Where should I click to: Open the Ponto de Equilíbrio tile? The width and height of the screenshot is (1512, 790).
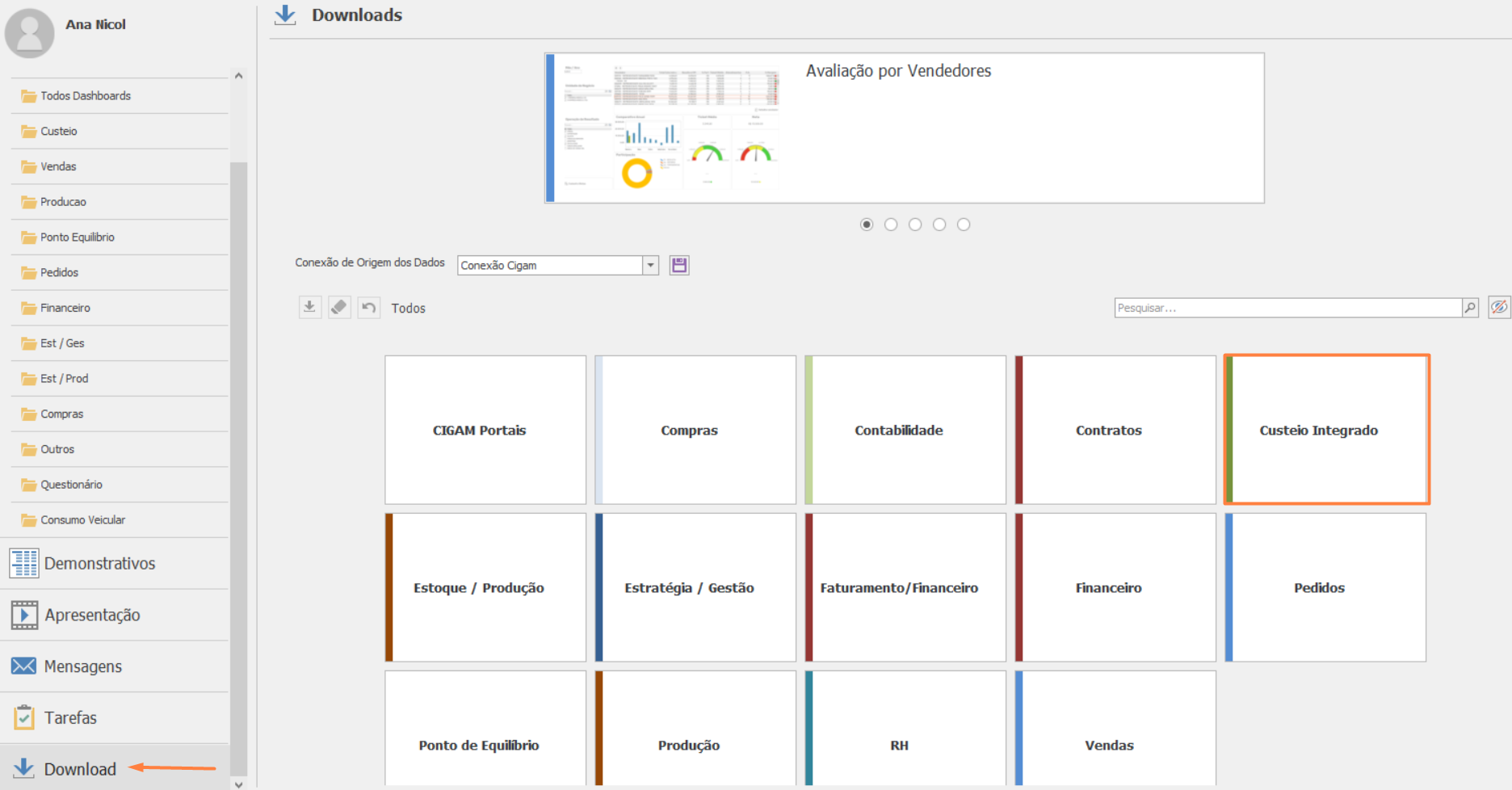tap(485, 728)
